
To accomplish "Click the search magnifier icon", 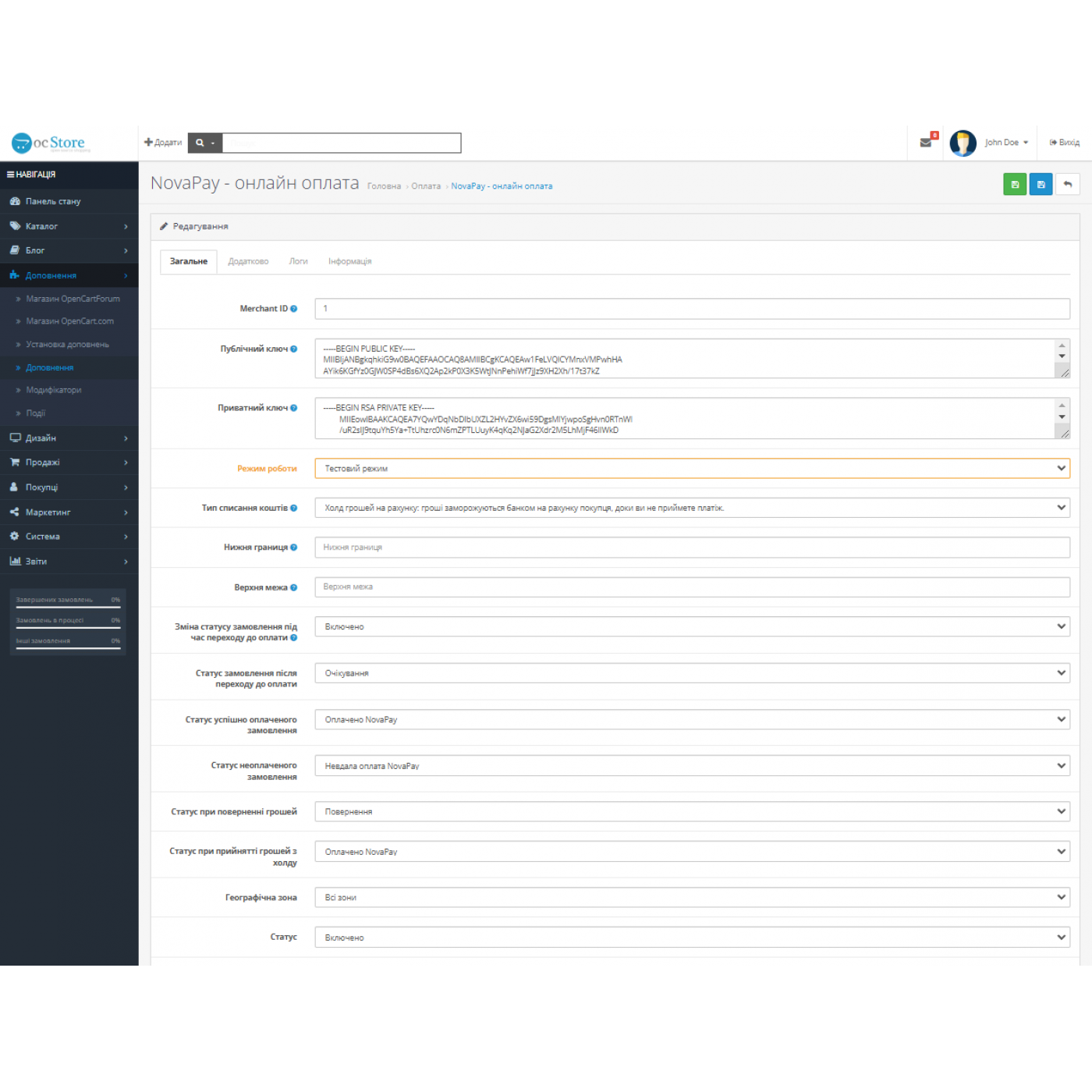I will (x=200, y=143).
